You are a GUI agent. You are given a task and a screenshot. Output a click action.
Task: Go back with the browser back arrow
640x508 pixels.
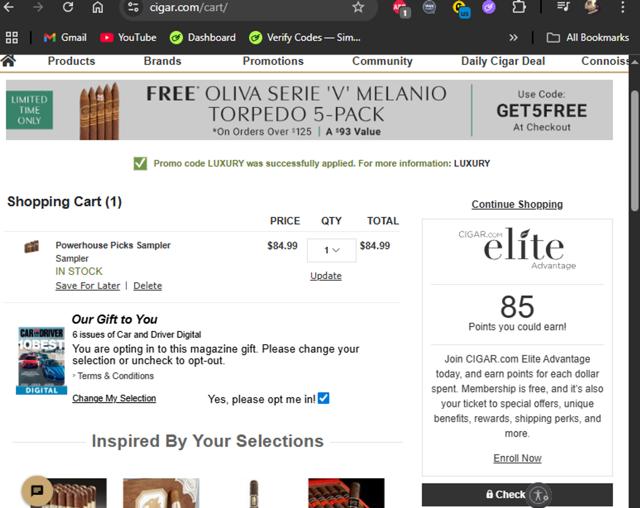point(8,7)
